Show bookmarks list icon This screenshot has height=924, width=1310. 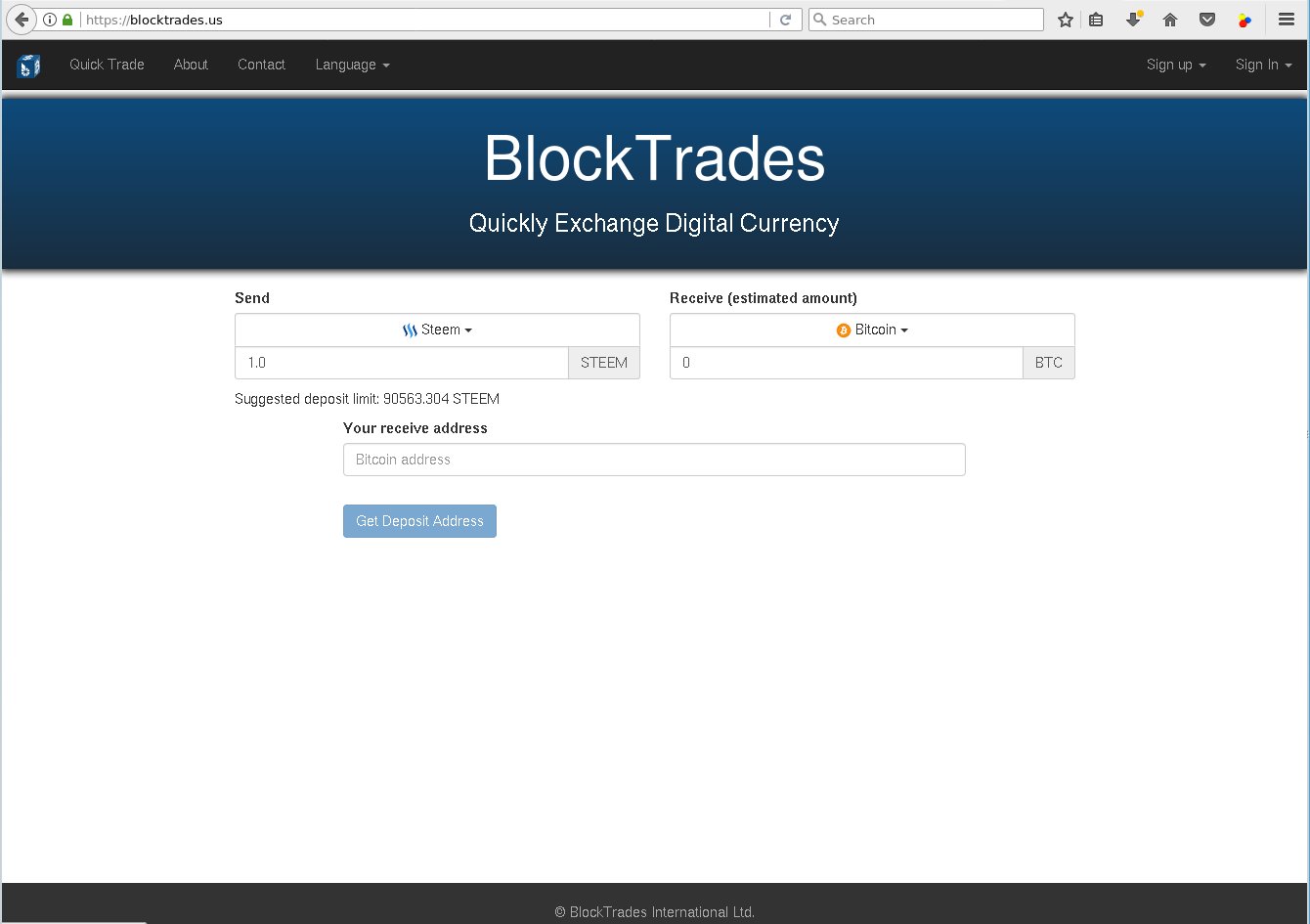click(1096, 20)
